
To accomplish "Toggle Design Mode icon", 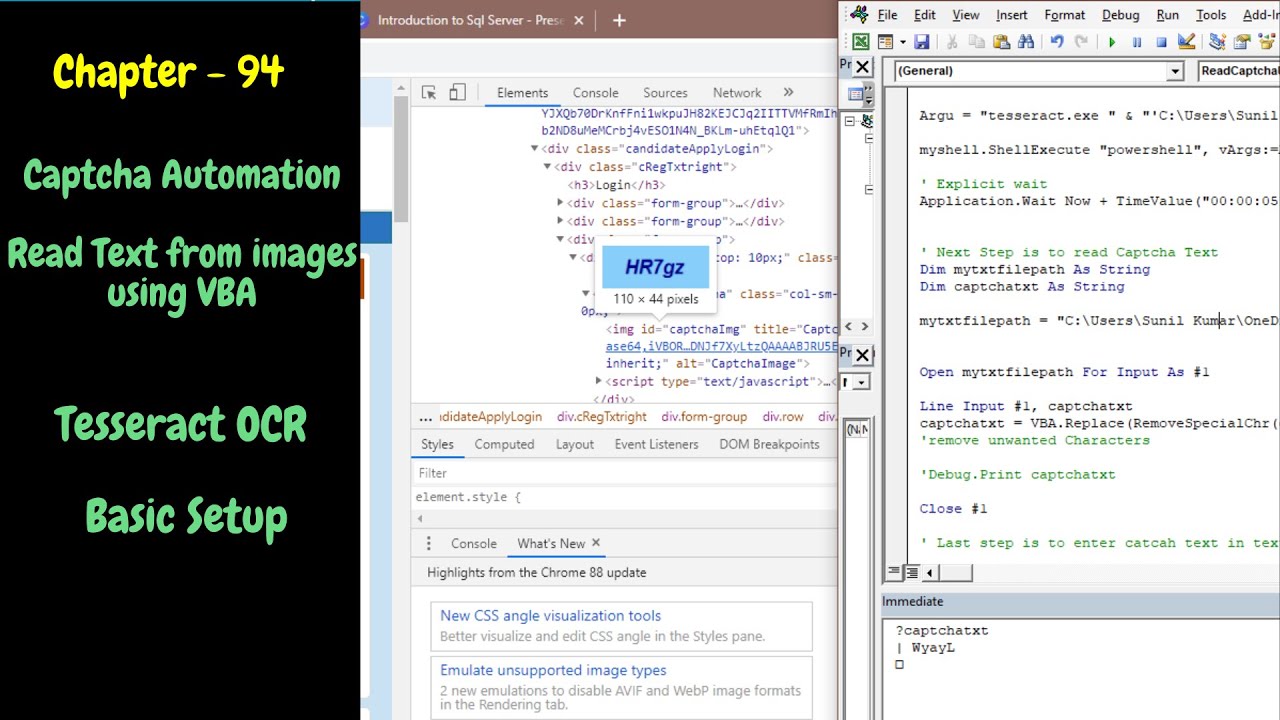I will pyautogui.click(x=1186, y=42).
